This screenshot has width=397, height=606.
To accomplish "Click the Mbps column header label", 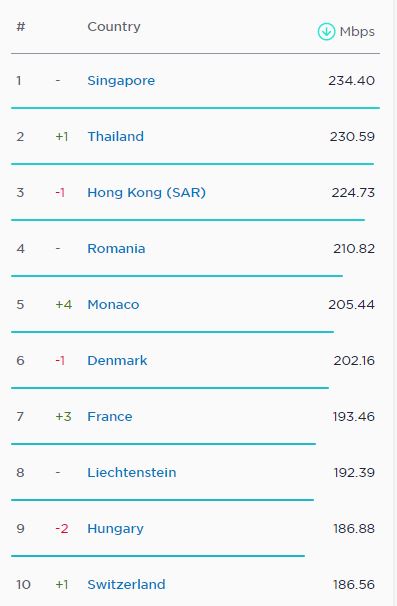I will (x=357, y=32).
